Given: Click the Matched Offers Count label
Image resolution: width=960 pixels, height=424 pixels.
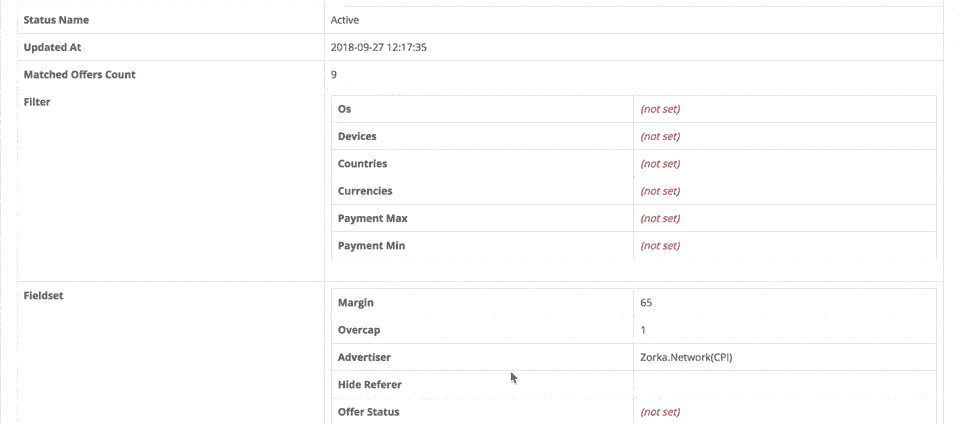Looking at the screenshot, I should click(80, 75).
